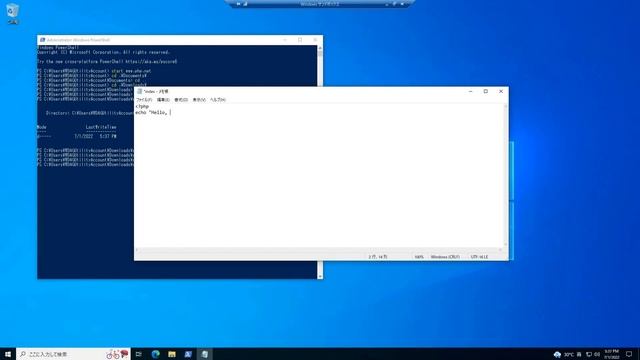Open the taskbar clock and date
640x360 pixels.
pos(611,354)
